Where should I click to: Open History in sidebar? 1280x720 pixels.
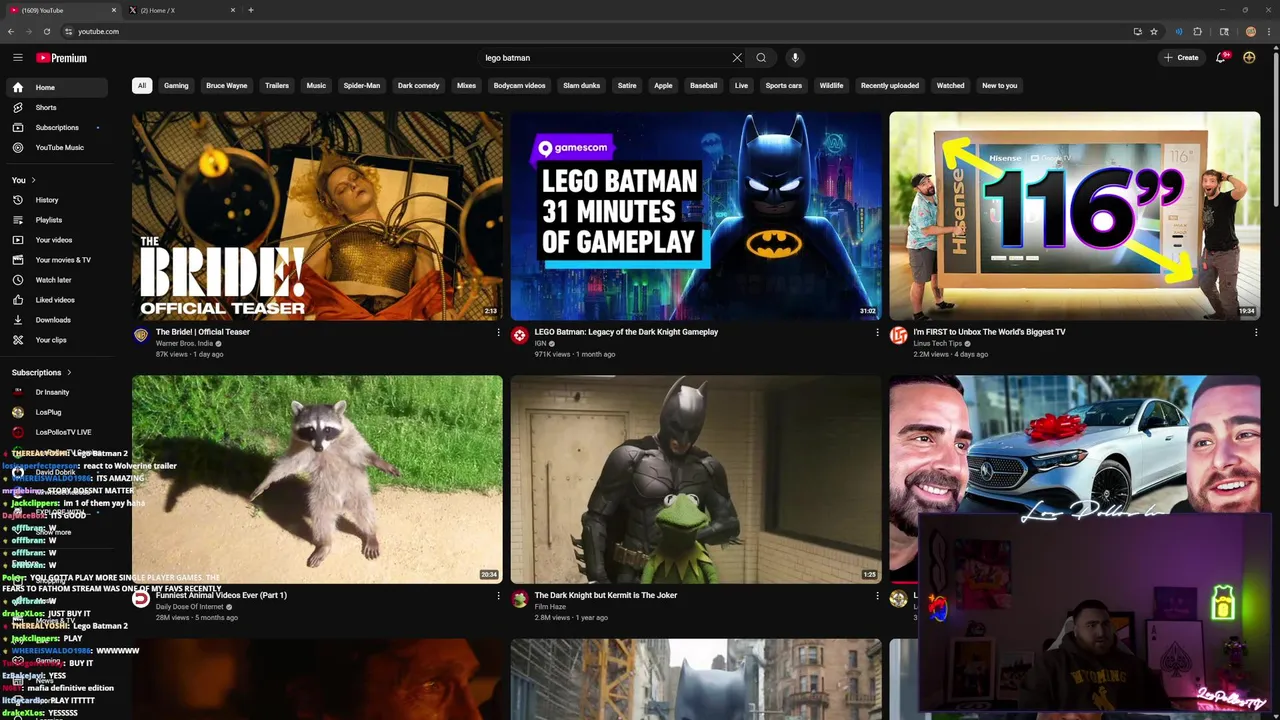(x=56, y=200)
